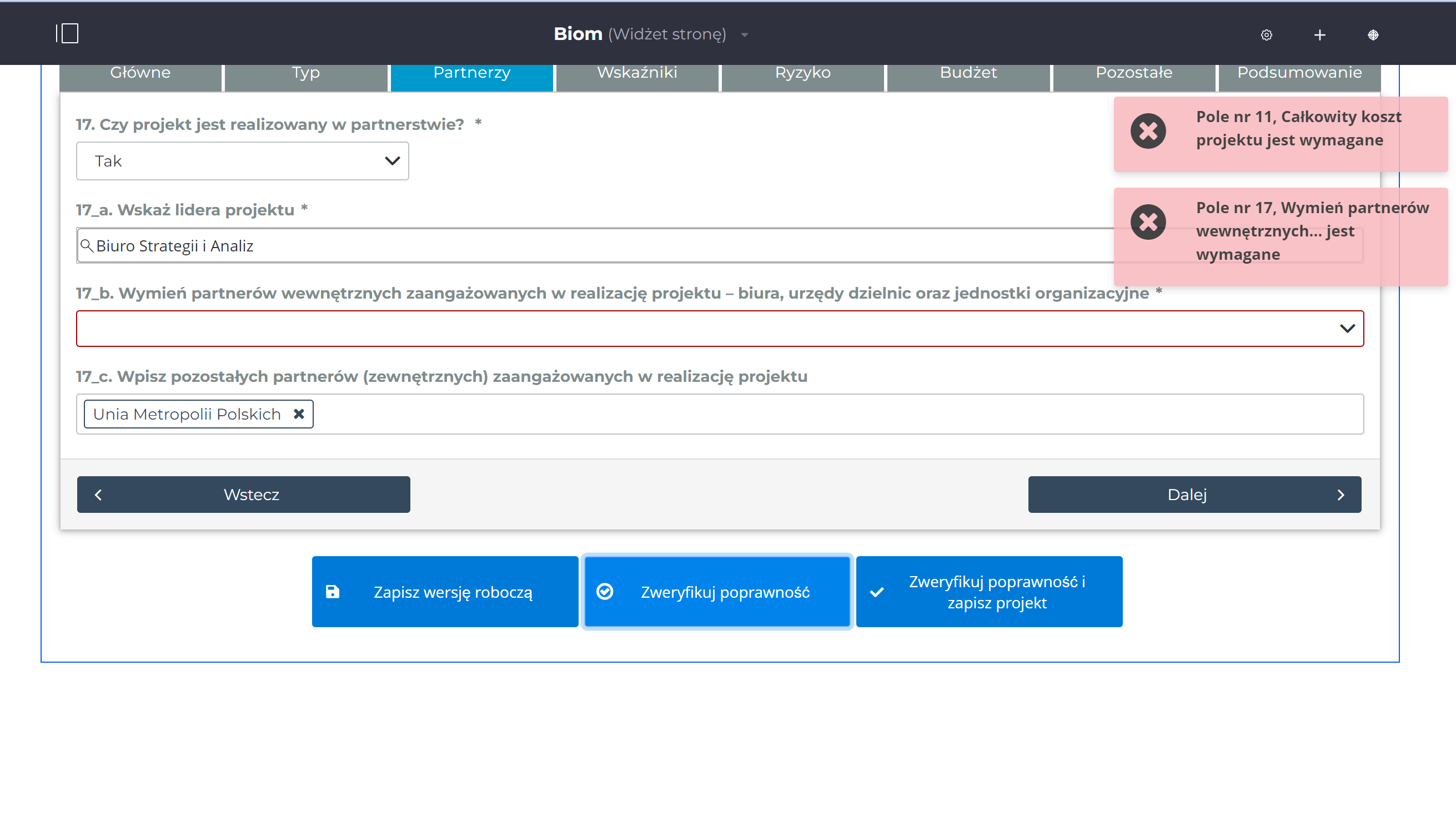The width and height of the screenshot is (1456, 832).
Task: Toggle the sidebar panel icon
Action: pyautogui.click(x=67, y=34)
